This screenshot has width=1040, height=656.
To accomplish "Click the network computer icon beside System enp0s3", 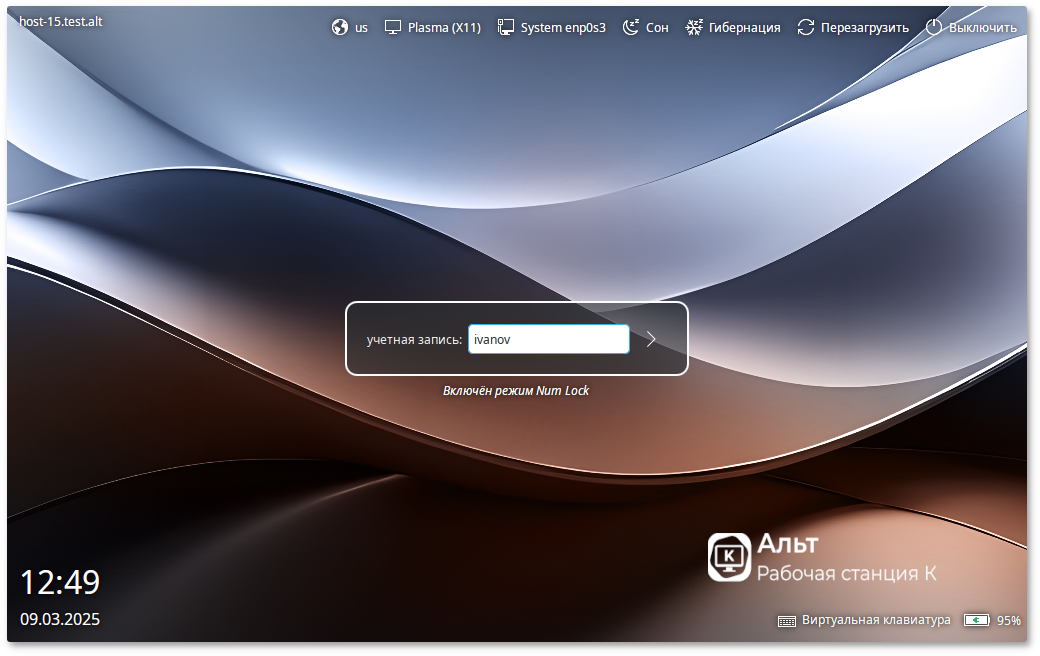I will pos(506,28).
